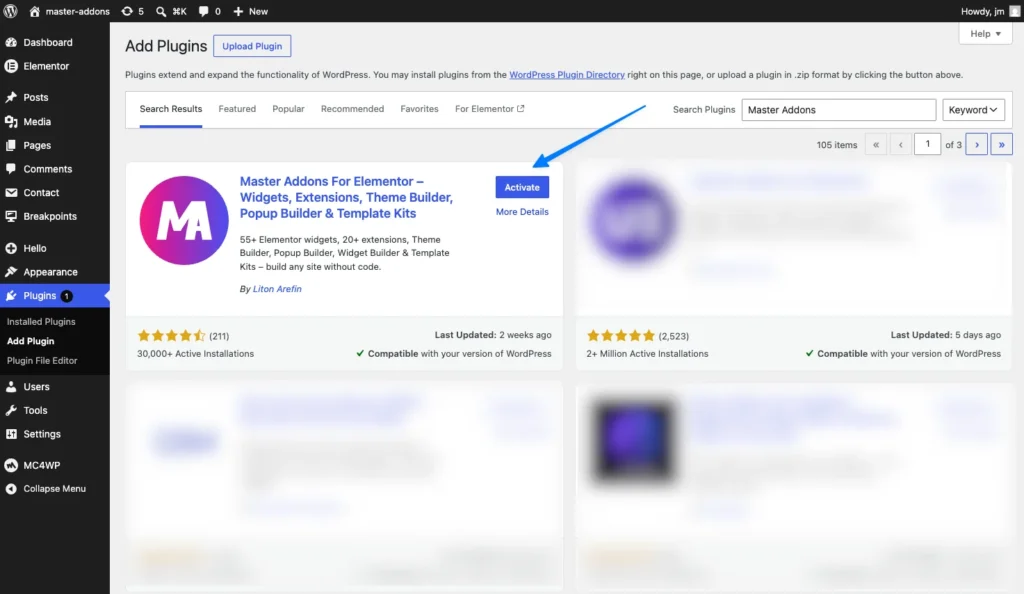Switch to Favorites tab
The image size is (1024, 594).
419,109
